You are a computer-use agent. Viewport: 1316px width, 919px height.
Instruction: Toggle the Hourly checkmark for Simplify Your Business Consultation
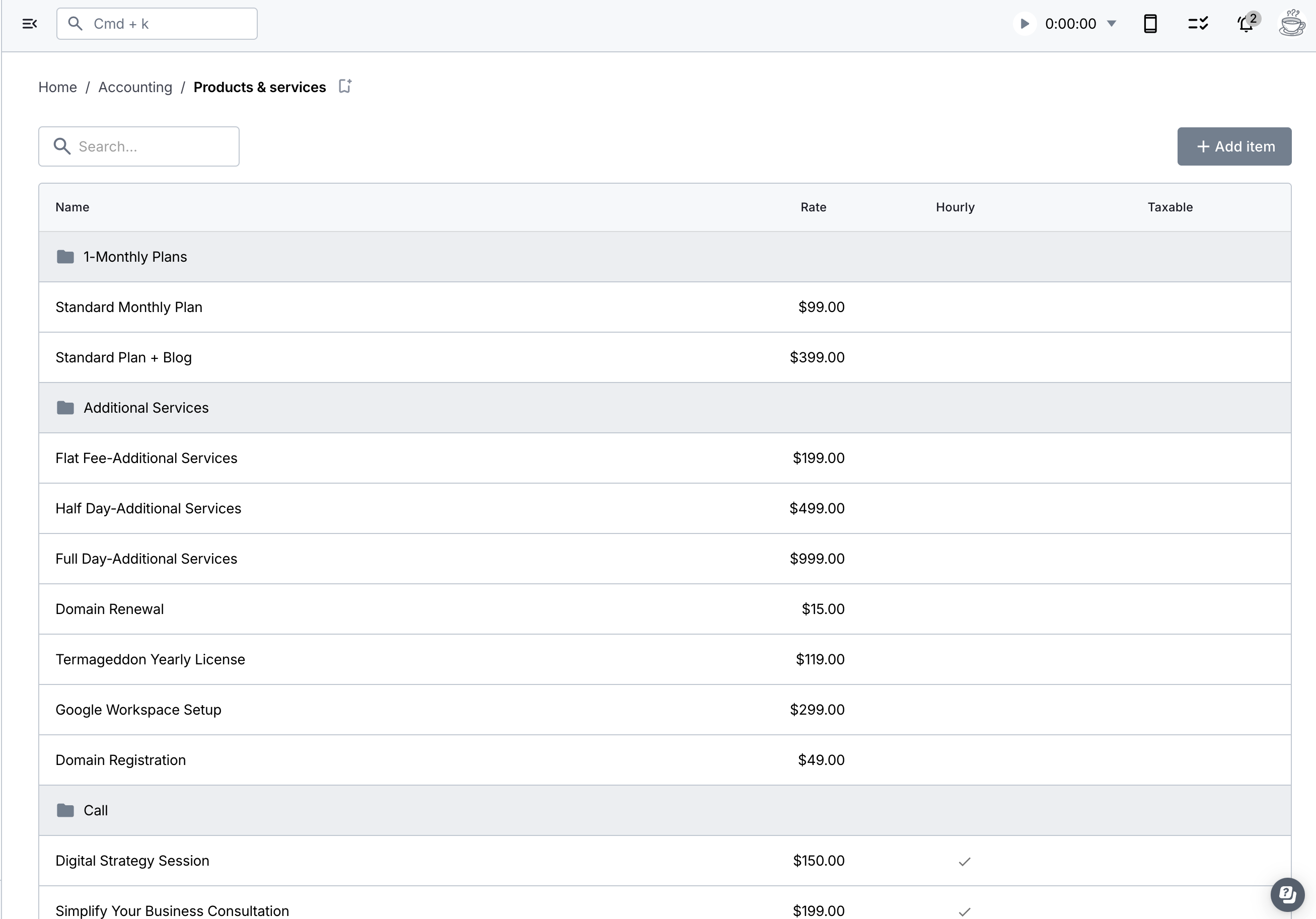tap(964, 911)
